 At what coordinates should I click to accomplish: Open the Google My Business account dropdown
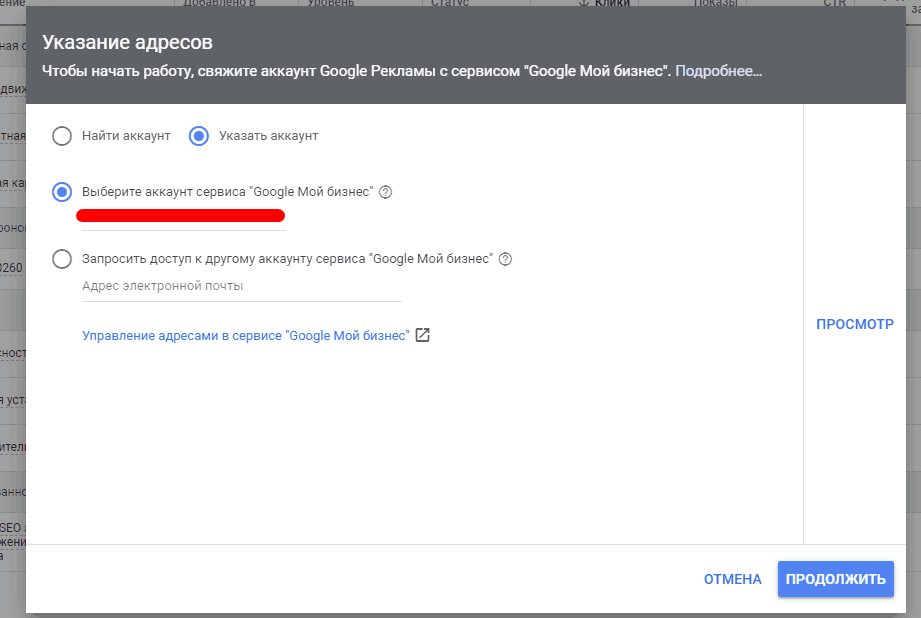[180, 218]
